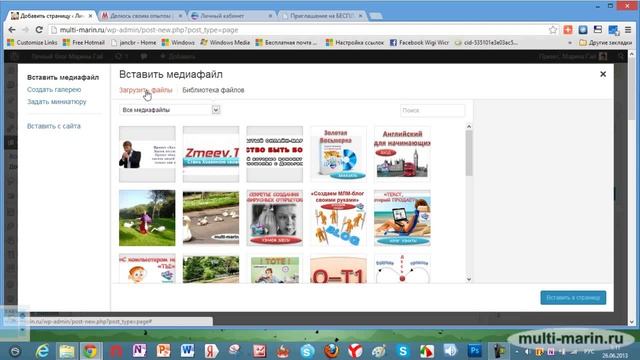Viewport: 640px width, 360px height.
Task: Open Windows Media bookmark
Action: [225, 42]
